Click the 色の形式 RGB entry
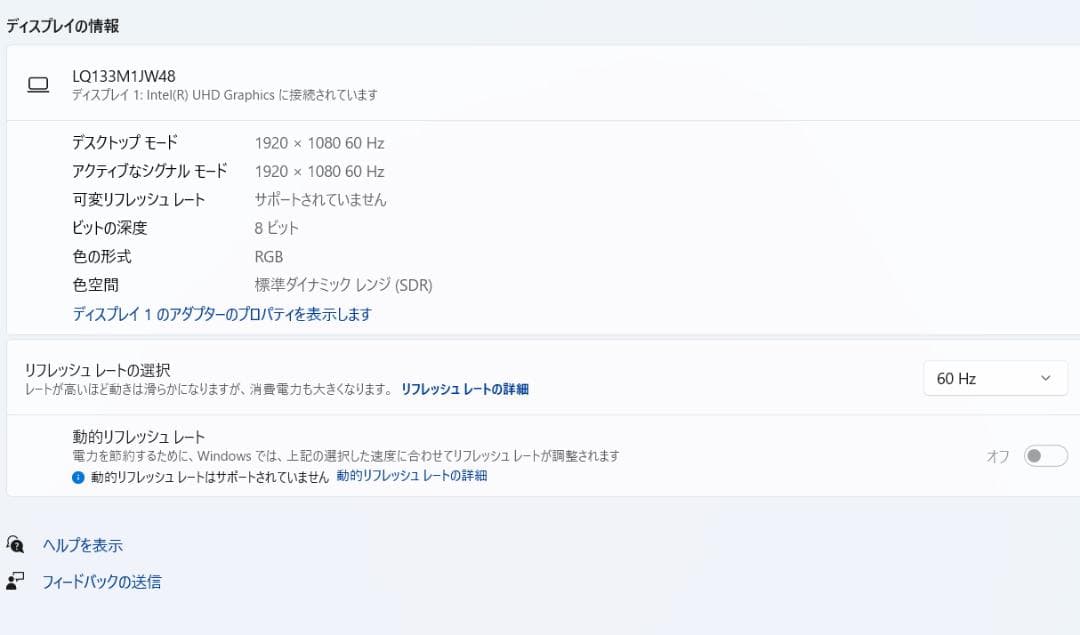This screenshot has width=1080, height=635. click(x=267, y=256)
